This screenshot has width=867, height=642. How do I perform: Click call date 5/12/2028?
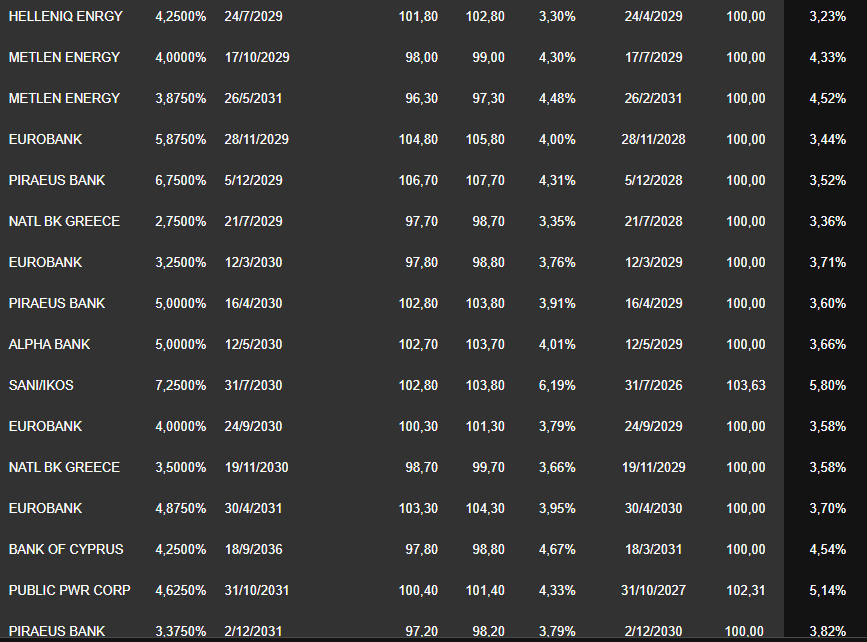(x=654, y=180)
